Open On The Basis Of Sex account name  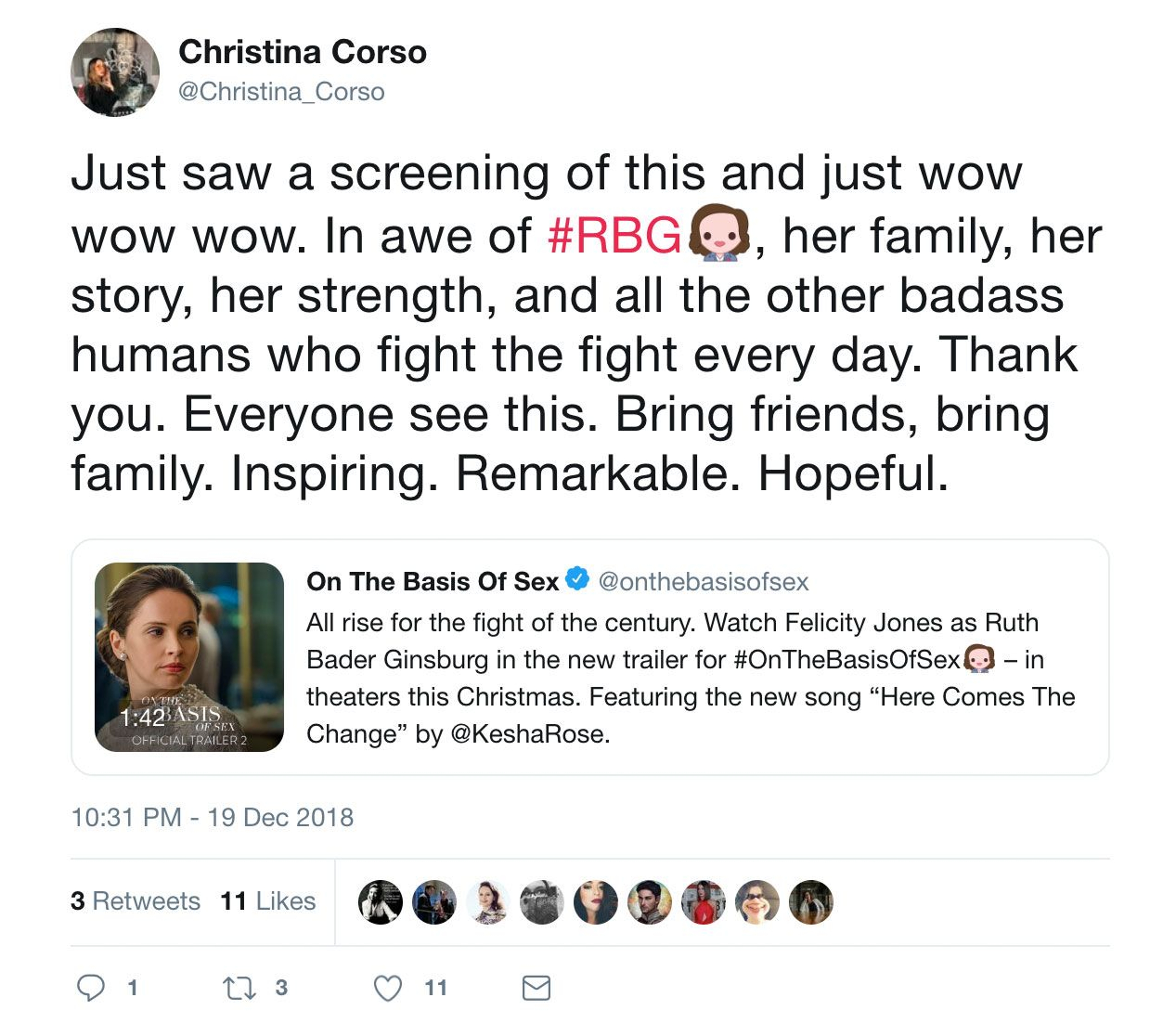(433, 581)
